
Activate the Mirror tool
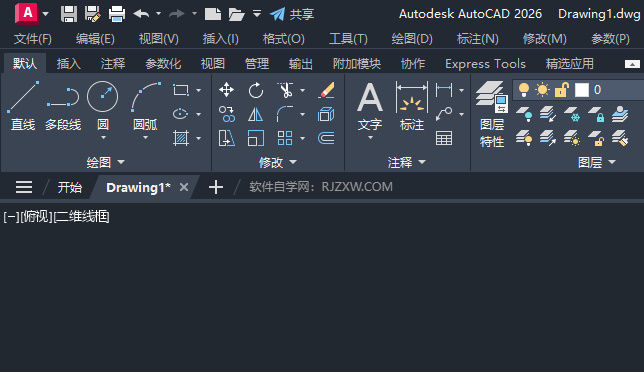coord(255,114)
